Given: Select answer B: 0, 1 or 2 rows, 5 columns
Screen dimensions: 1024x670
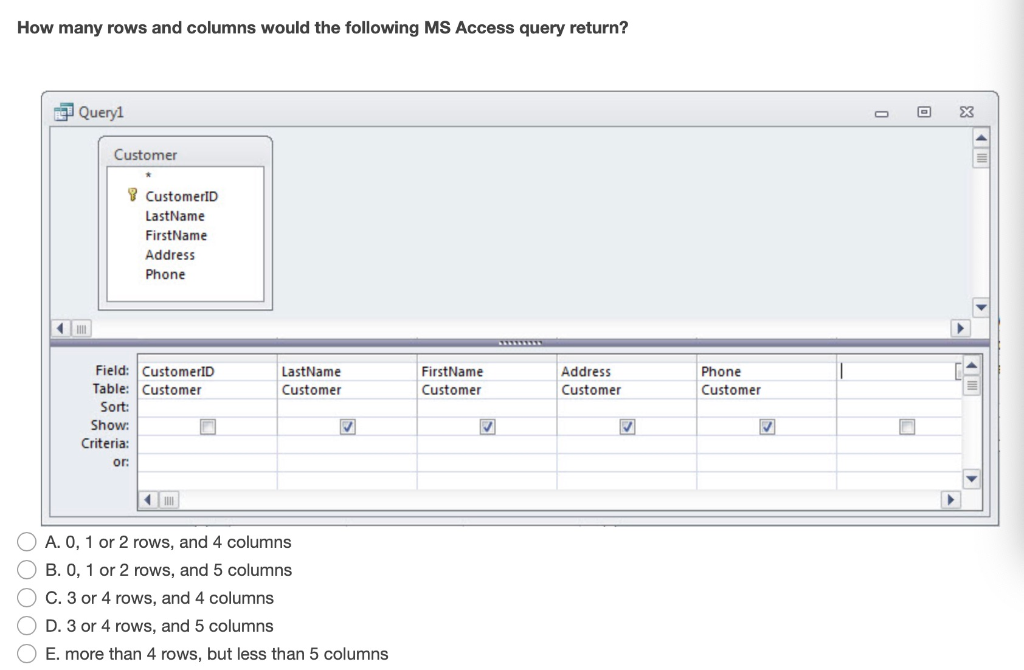Looking at the screenshot, I should (x=26, y=570).
